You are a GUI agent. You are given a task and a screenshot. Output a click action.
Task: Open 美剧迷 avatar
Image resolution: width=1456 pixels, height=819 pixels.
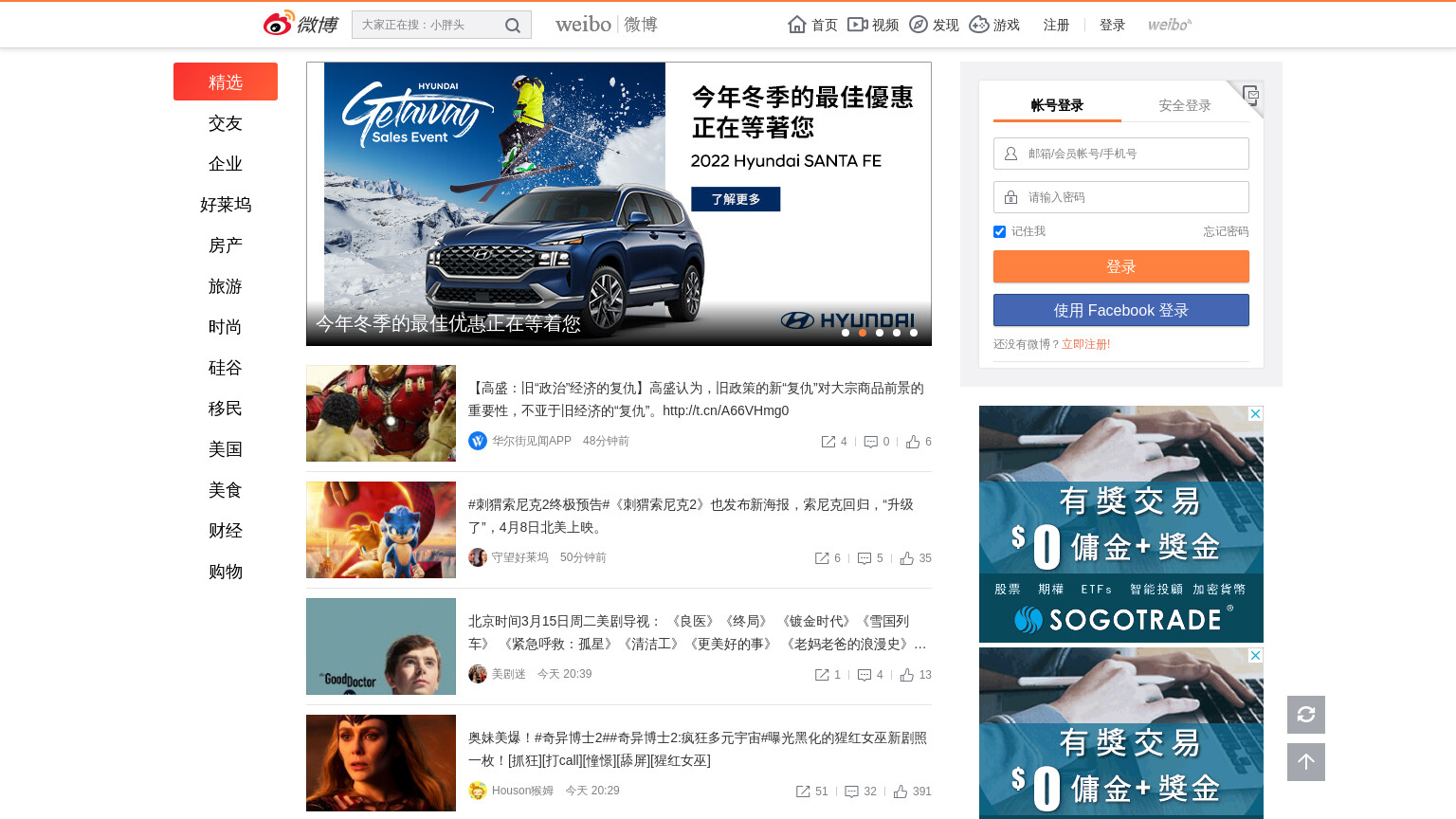[x=478, y=674]
